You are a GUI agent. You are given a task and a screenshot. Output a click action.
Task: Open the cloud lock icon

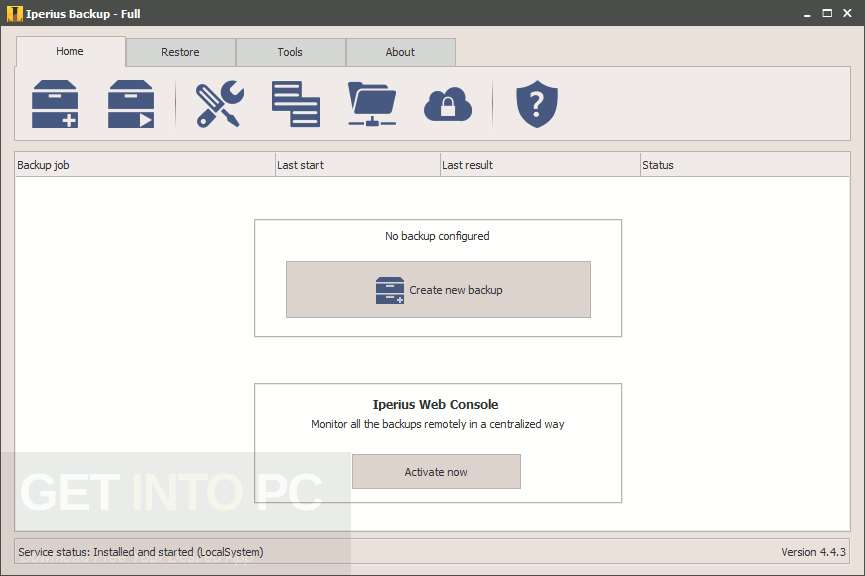[448, 104]
